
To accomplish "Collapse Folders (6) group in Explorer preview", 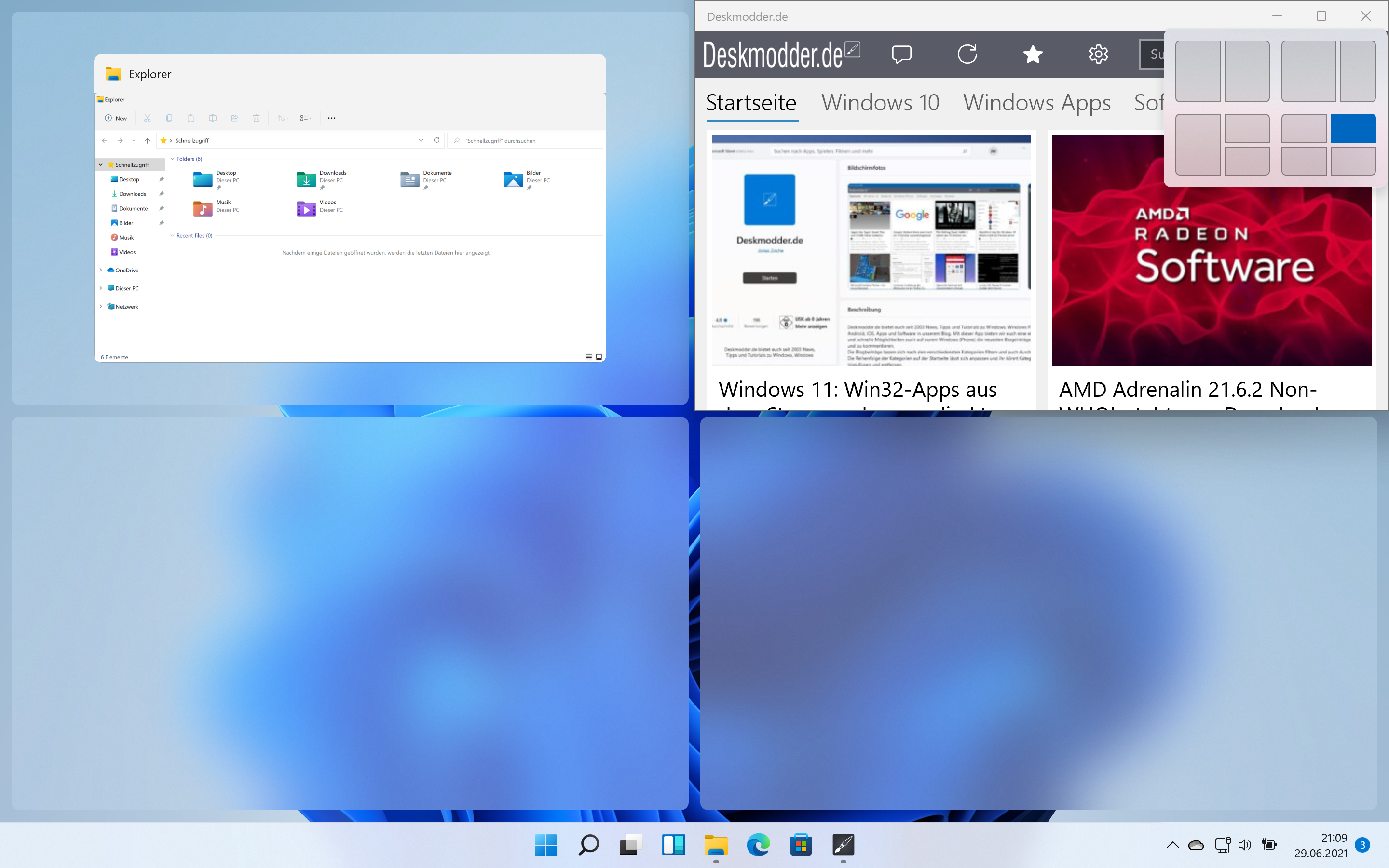I will pos(172,159).
